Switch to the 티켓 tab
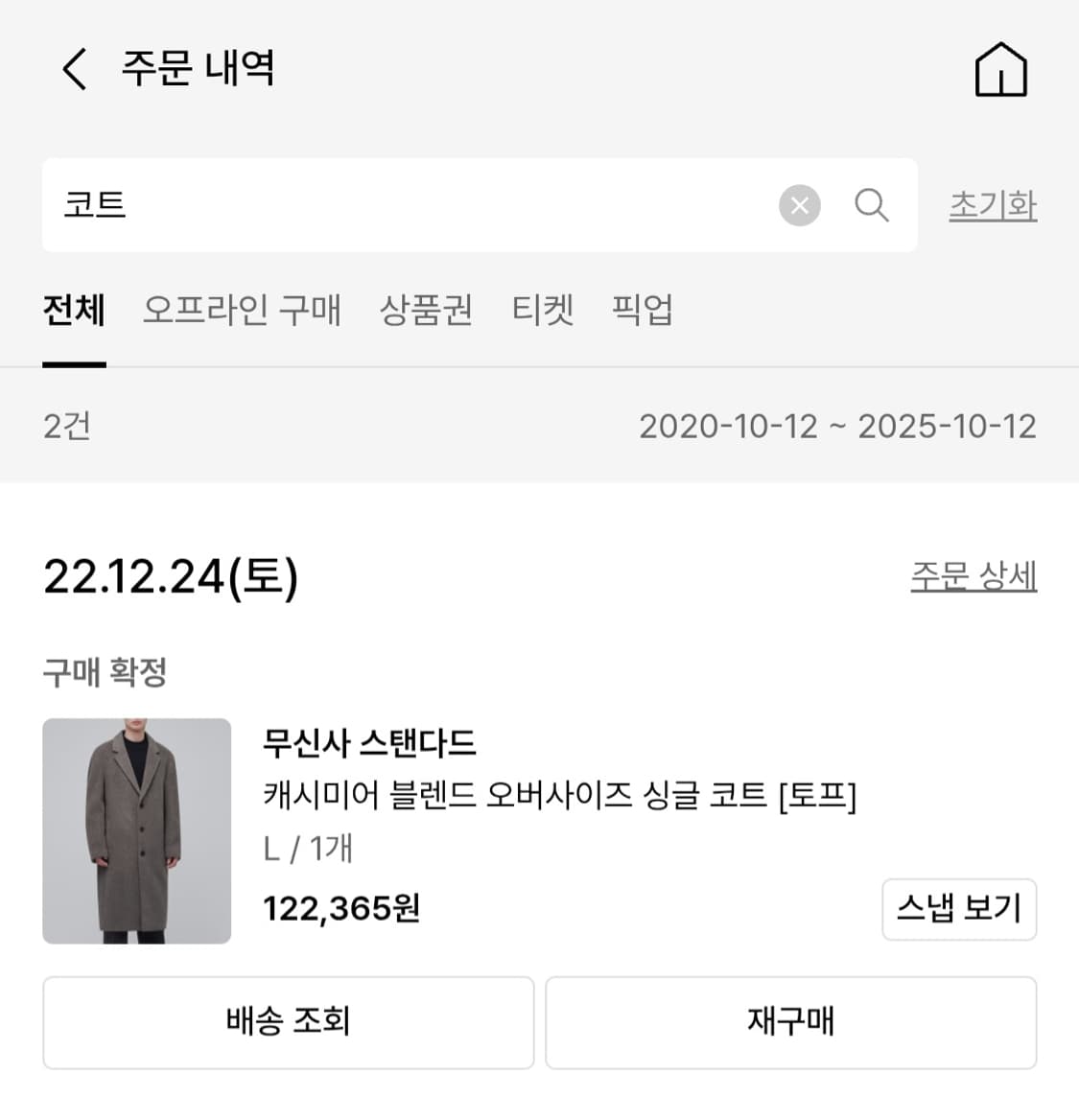The image size is (1079, 1120). (x=542, y=311)
